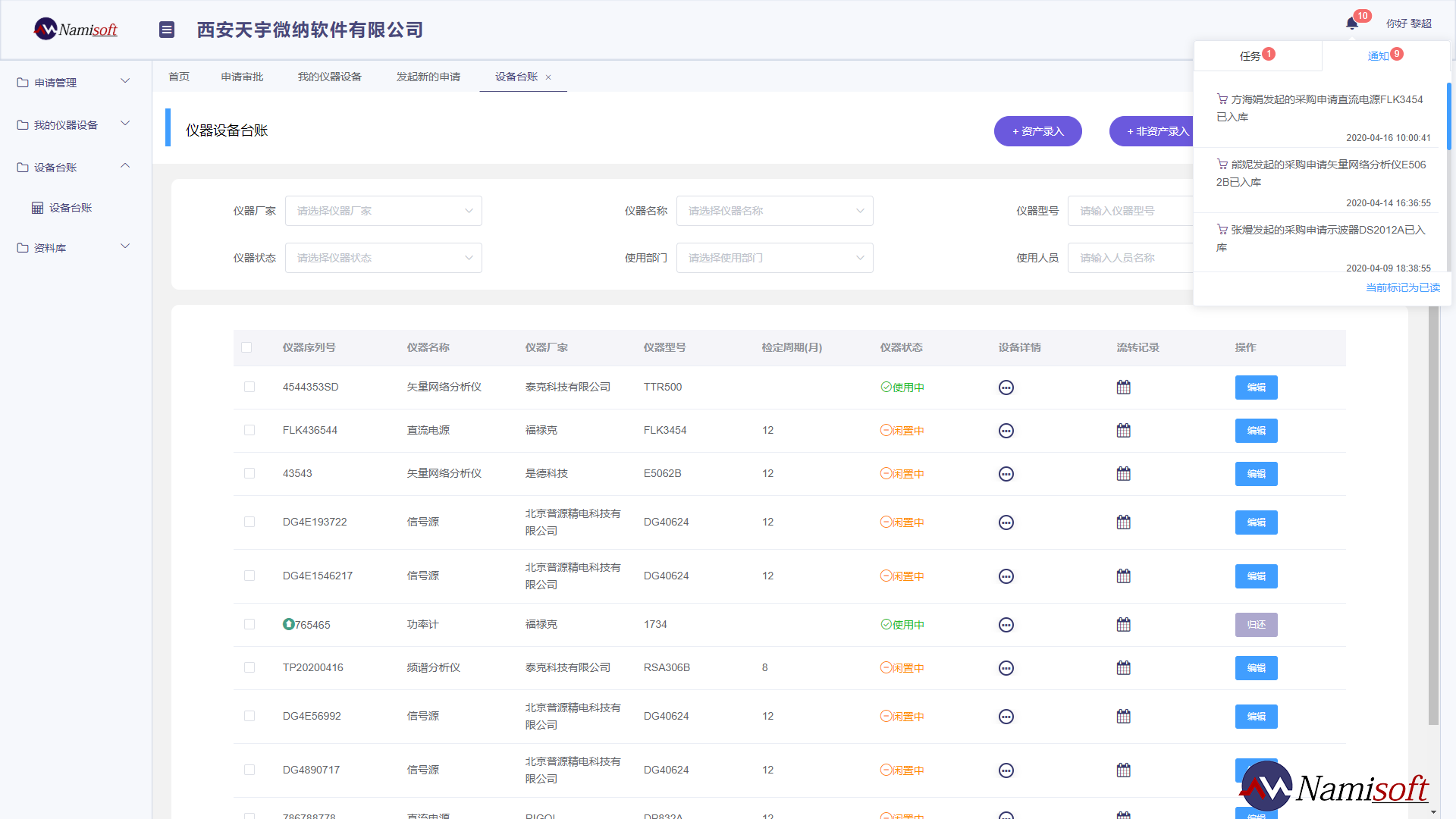Switch to the 我的仪器设备 tab
This screenshot has height=819, width=1456.
330,77
